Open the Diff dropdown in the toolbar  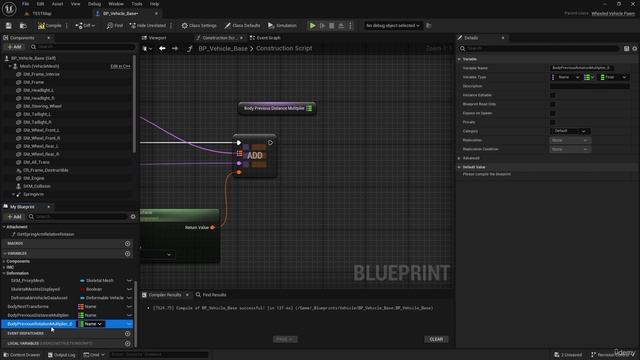[85, 26]
